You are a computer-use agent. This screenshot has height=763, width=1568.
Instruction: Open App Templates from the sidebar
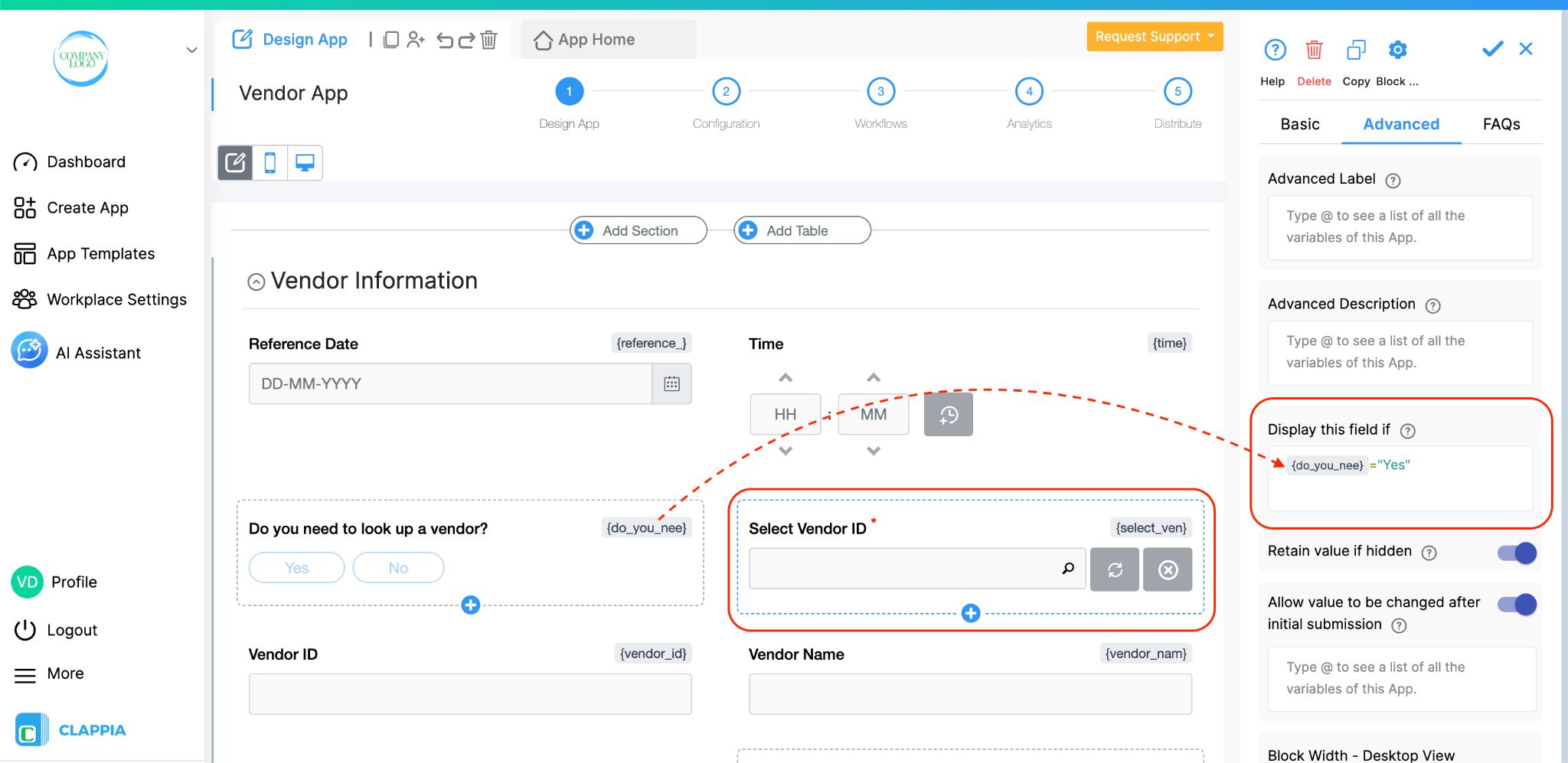tap(84, 254)
